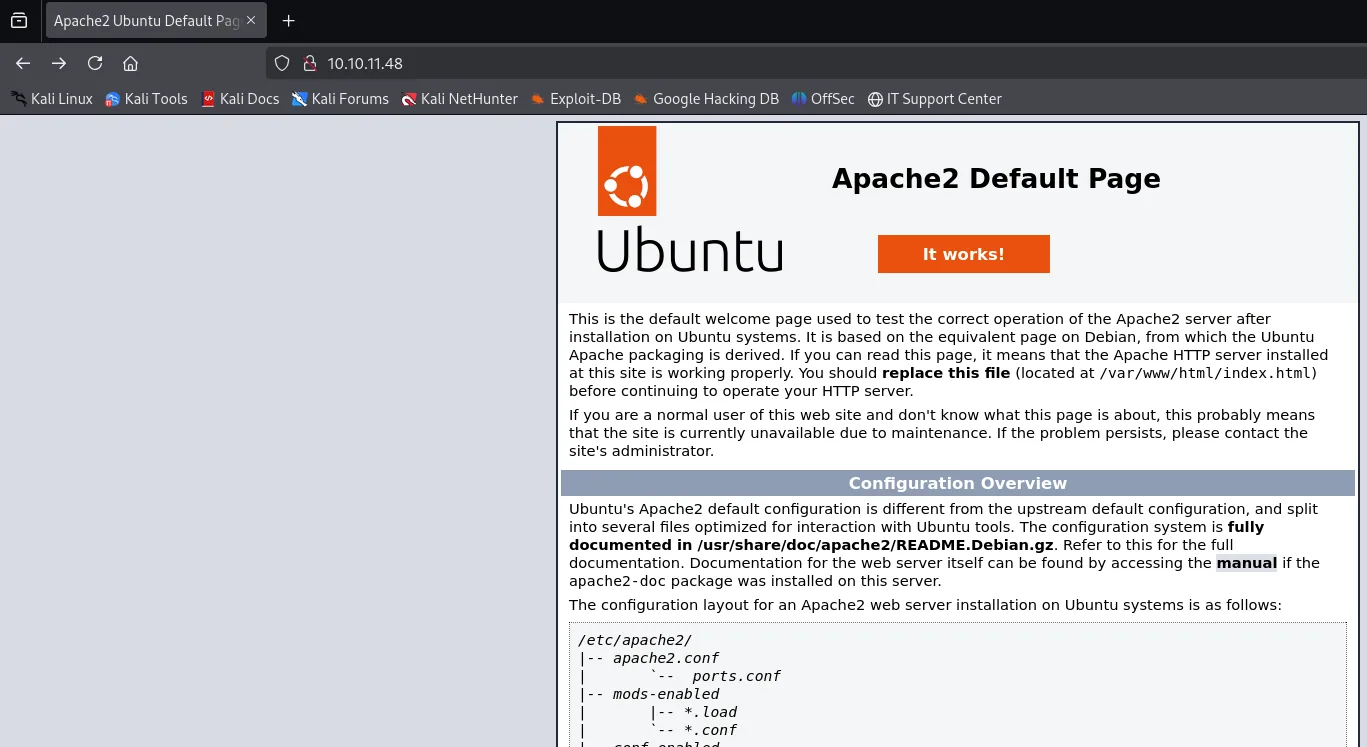1367x747 pixels.
Task: Open the Kali Tools bookmark
Action: pos(146,99)
